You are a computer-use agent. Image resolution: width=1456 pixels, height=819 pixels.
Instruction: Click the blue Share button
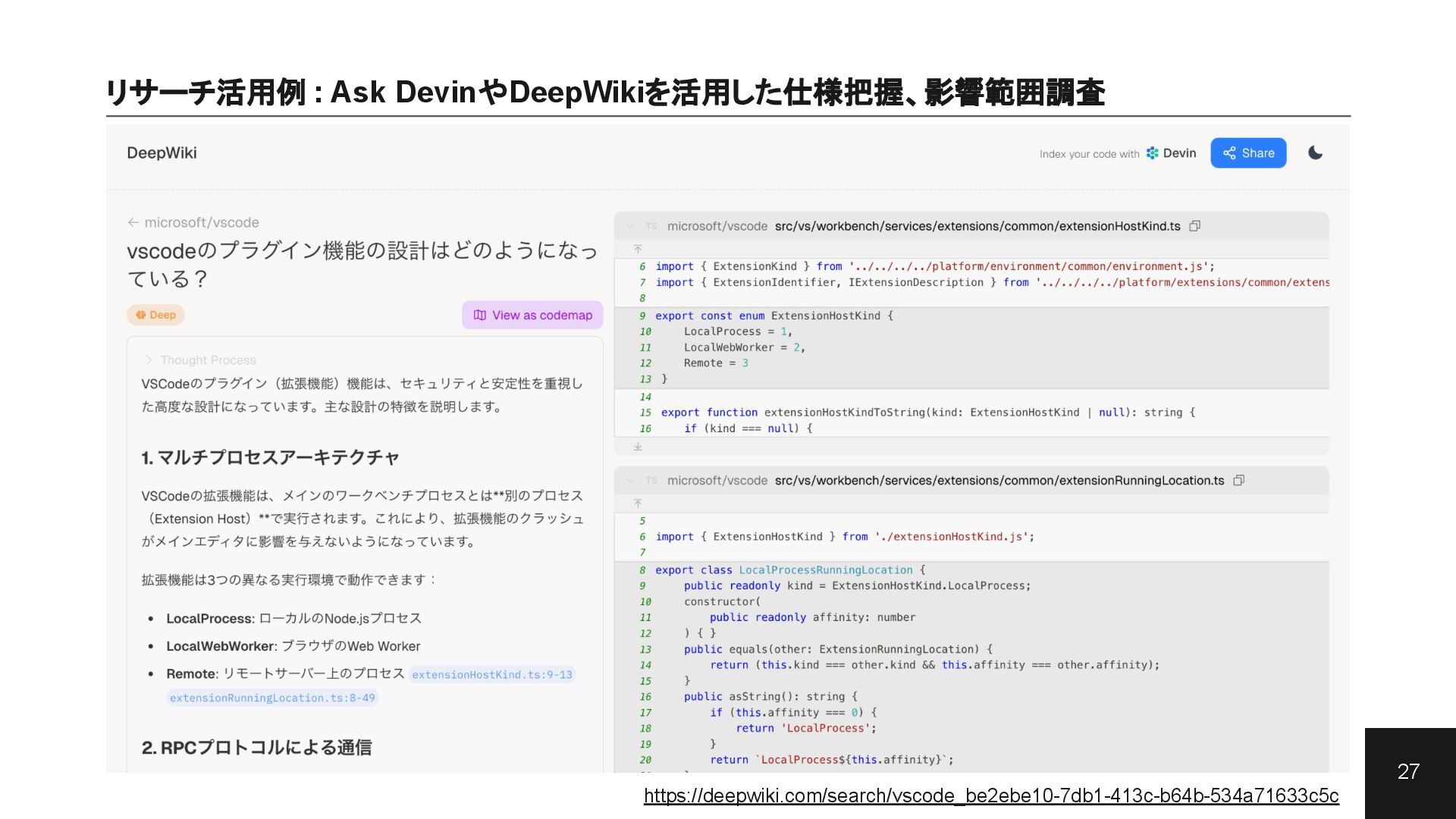1247,153
